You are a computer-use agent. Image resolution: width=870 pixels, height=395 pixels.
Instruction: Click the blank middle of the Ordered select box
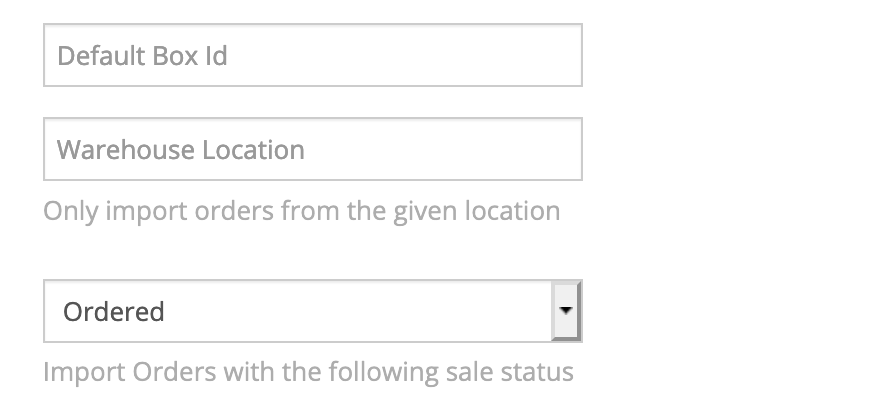click(x=355, y=311)
